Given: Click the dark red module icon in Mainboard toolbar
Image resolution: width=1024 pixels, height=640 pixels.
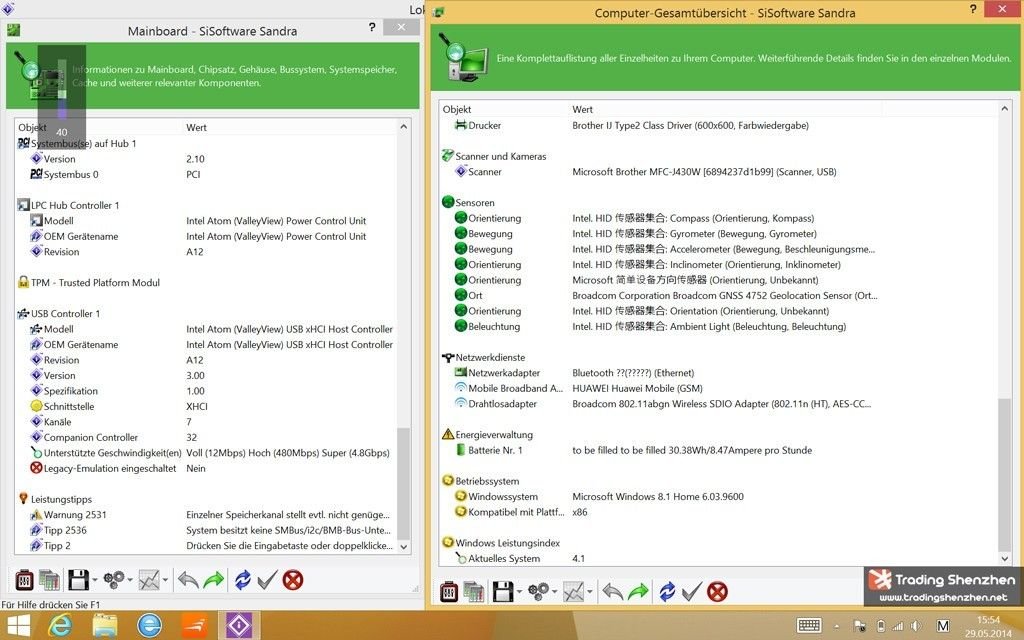Looking at the screenshot, I should pyautogui.click(x=24, y=580).
